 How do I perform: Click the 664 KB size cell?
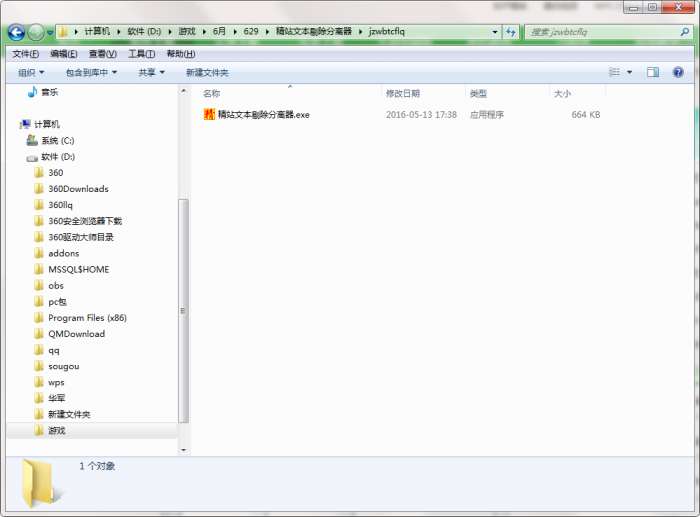586,115
